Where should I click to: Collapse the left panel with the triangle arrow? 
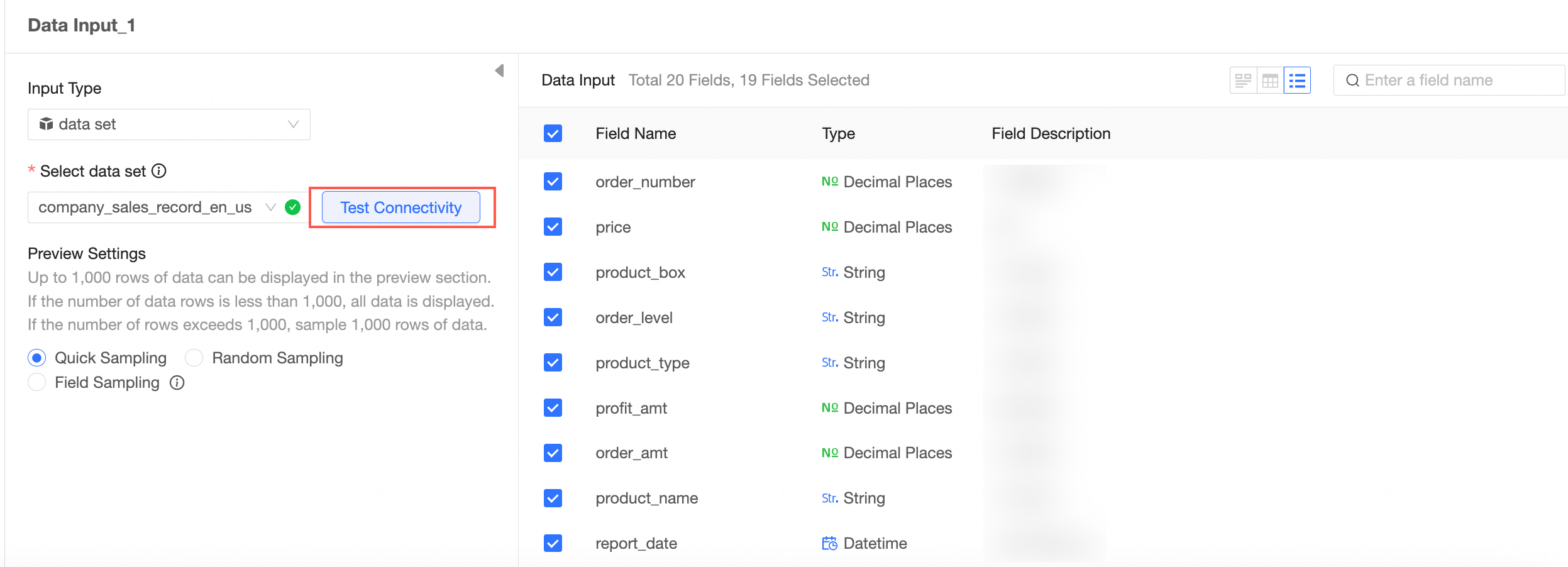[500, 70]
